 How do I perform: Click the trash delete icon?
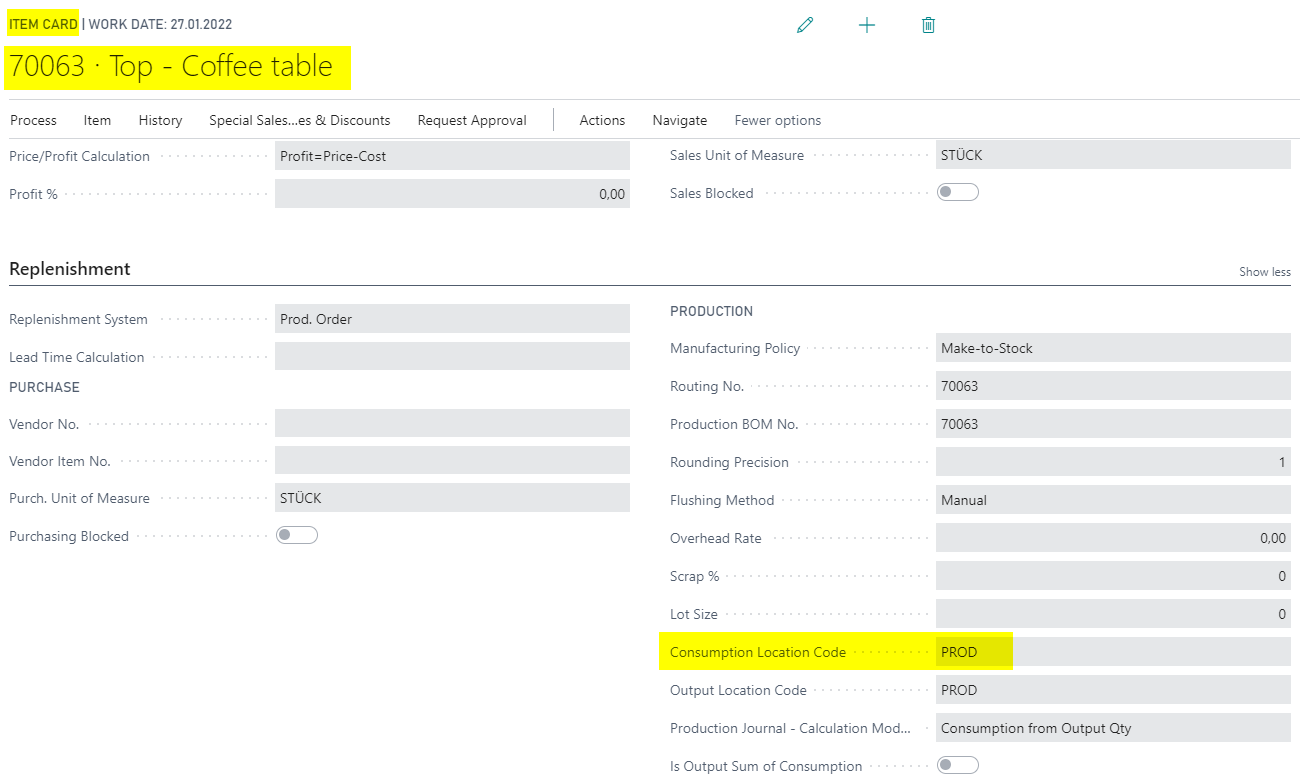(x=928, y=25)
